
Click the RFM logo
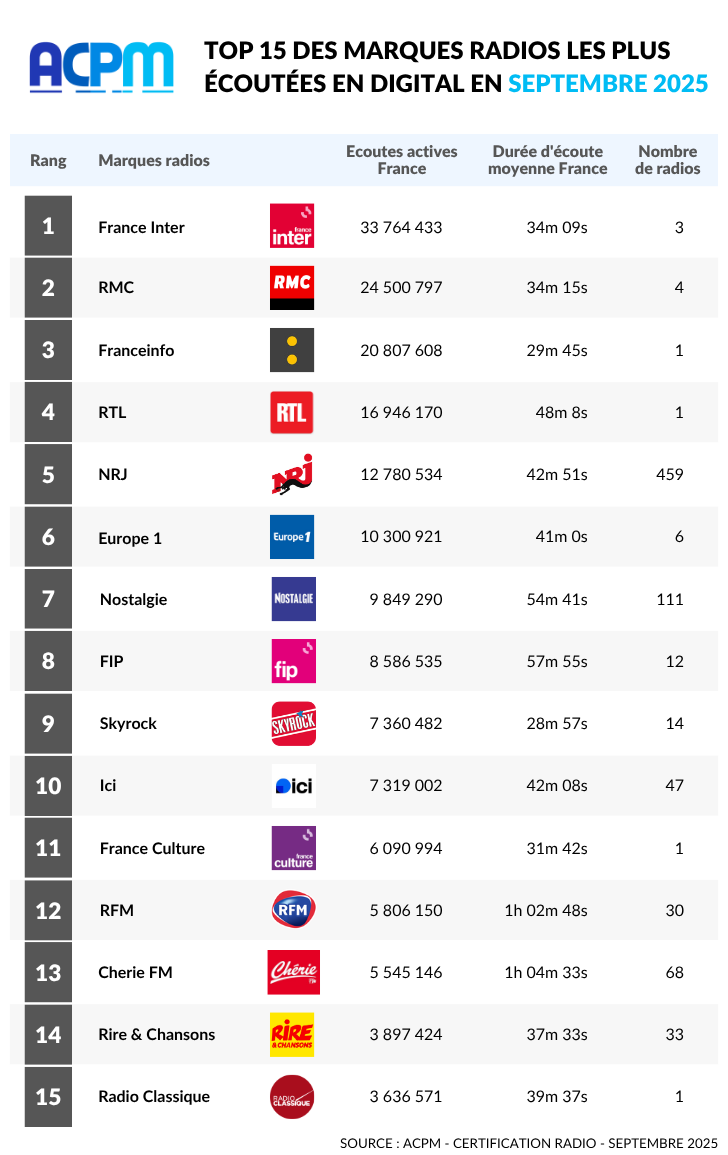[x=293, y=910]
